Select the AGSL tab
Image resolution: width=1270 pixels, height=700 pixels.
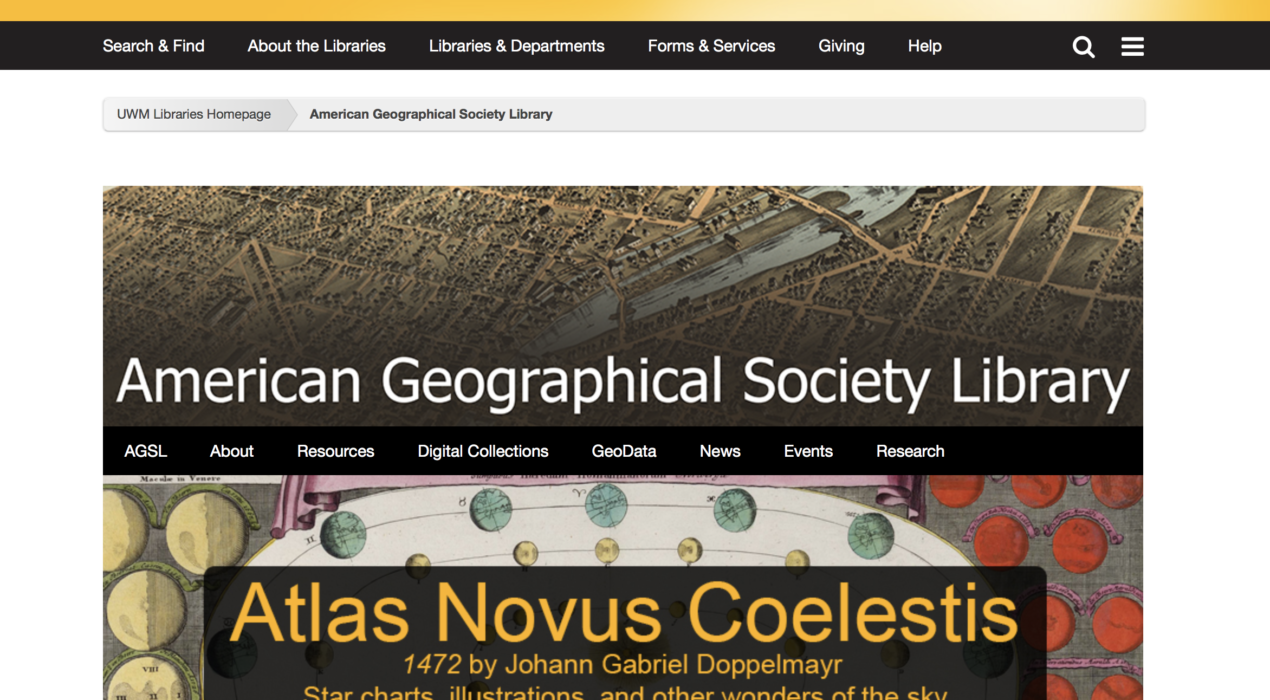[x=145, y=451]
